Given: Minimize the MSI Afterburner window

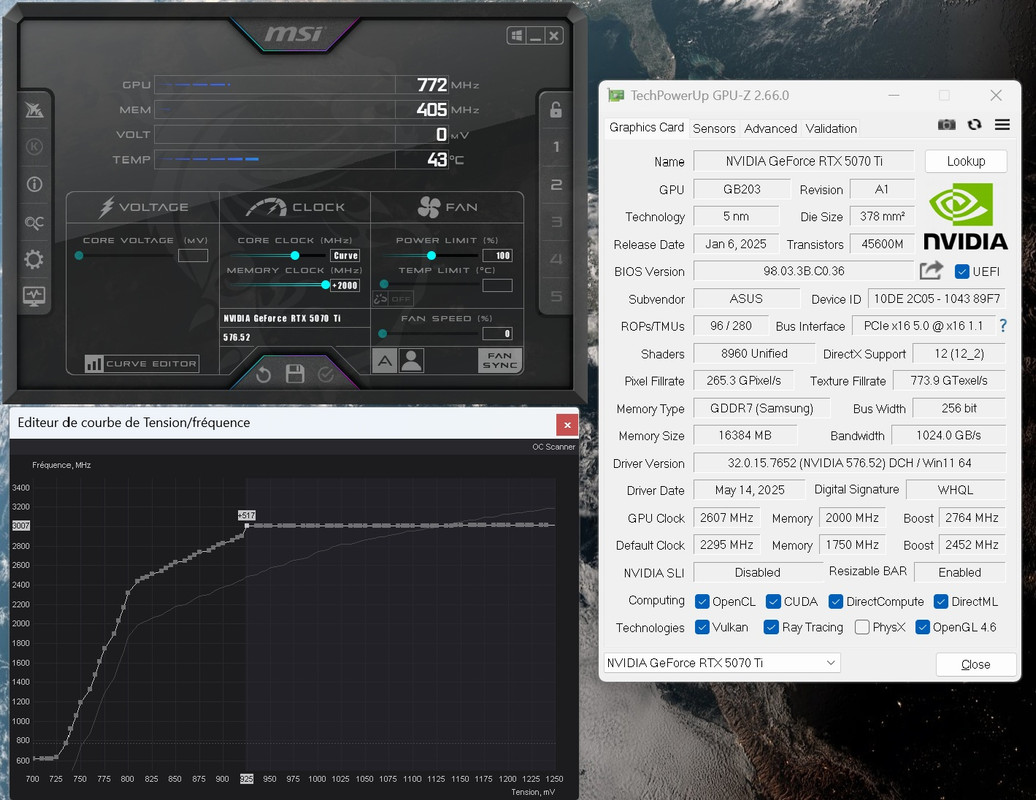Looking at the screenshot, I should (535, 36).
